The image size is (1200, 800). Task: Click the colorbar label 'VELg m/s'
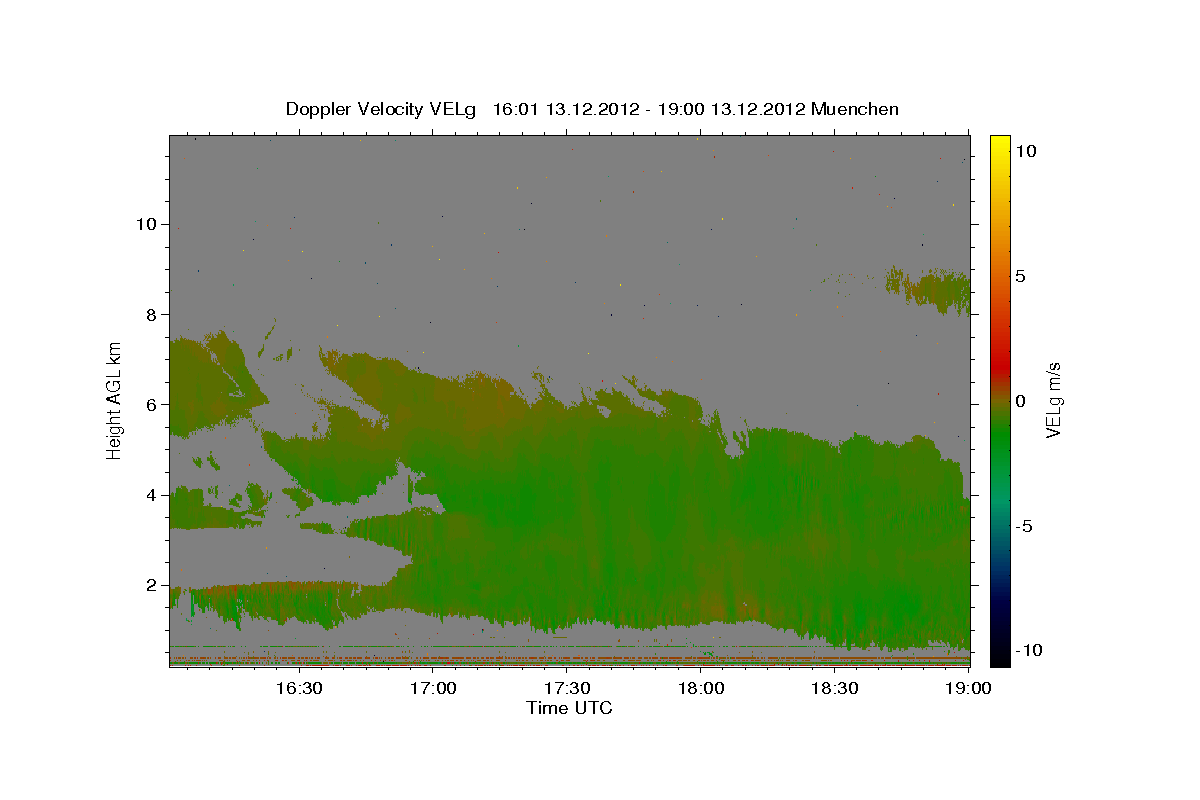pos(1053,400)
